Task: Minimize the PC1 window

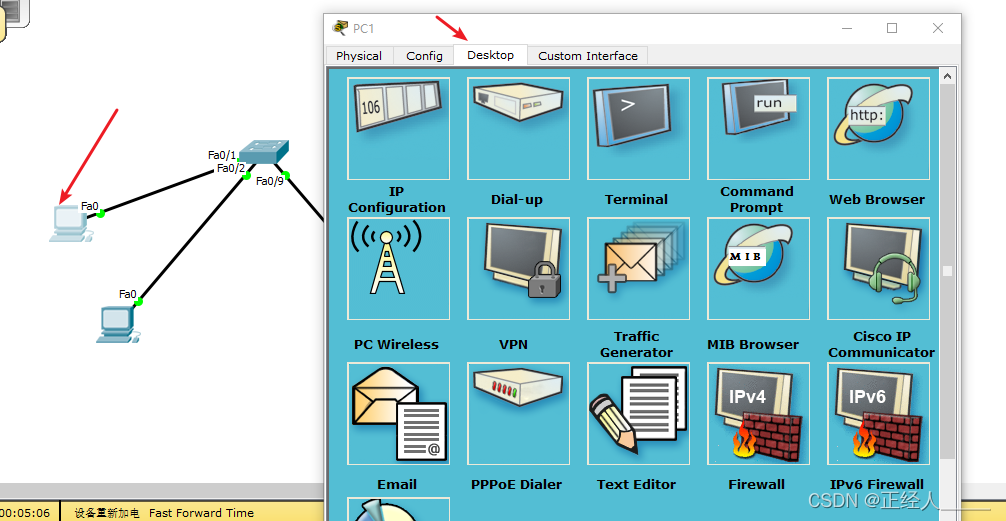Action: (848, 28)
